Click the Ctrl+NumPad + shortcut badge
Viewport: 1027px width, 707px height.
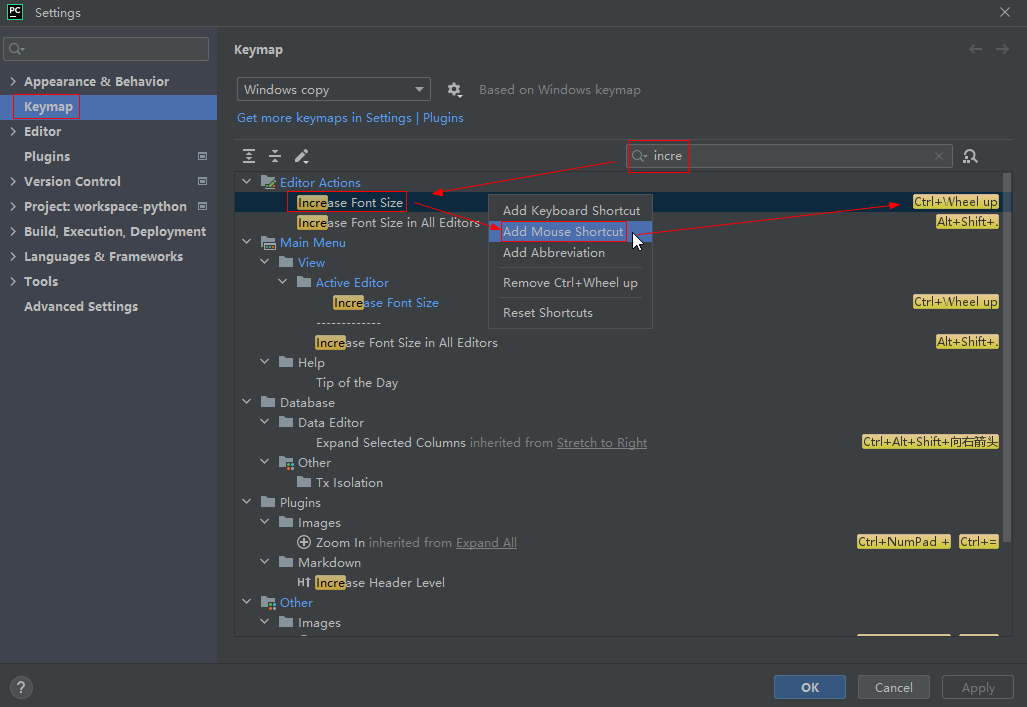[903, 542]
